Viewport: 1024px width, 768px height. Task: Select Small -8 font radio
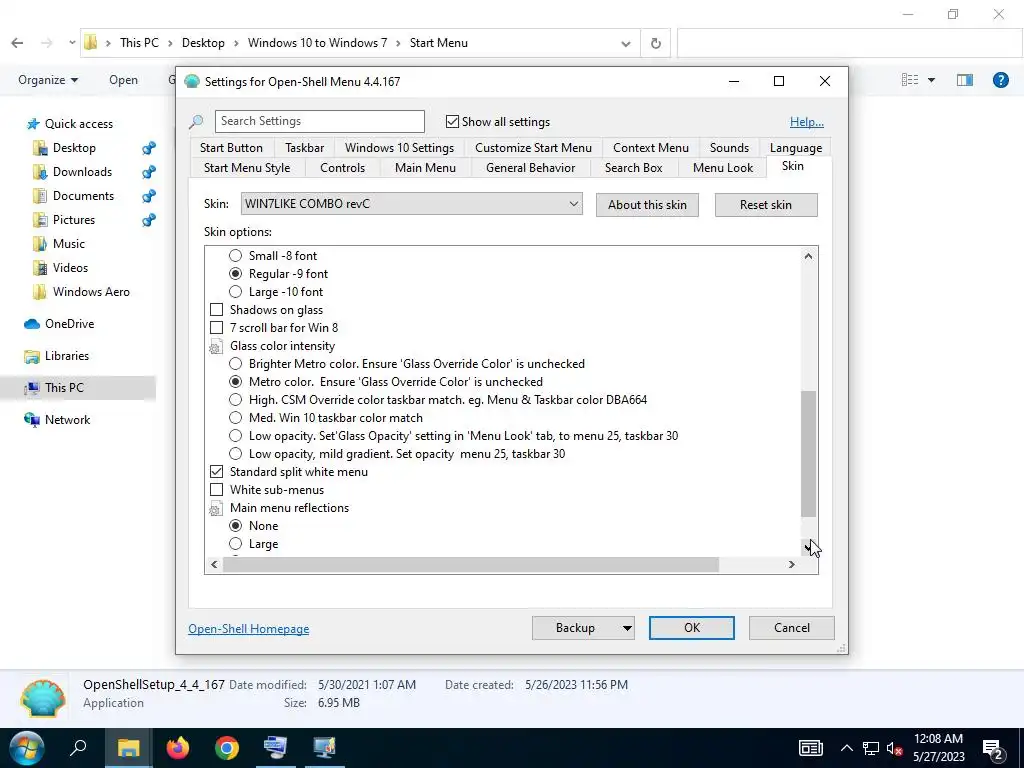tap(235, 256)
